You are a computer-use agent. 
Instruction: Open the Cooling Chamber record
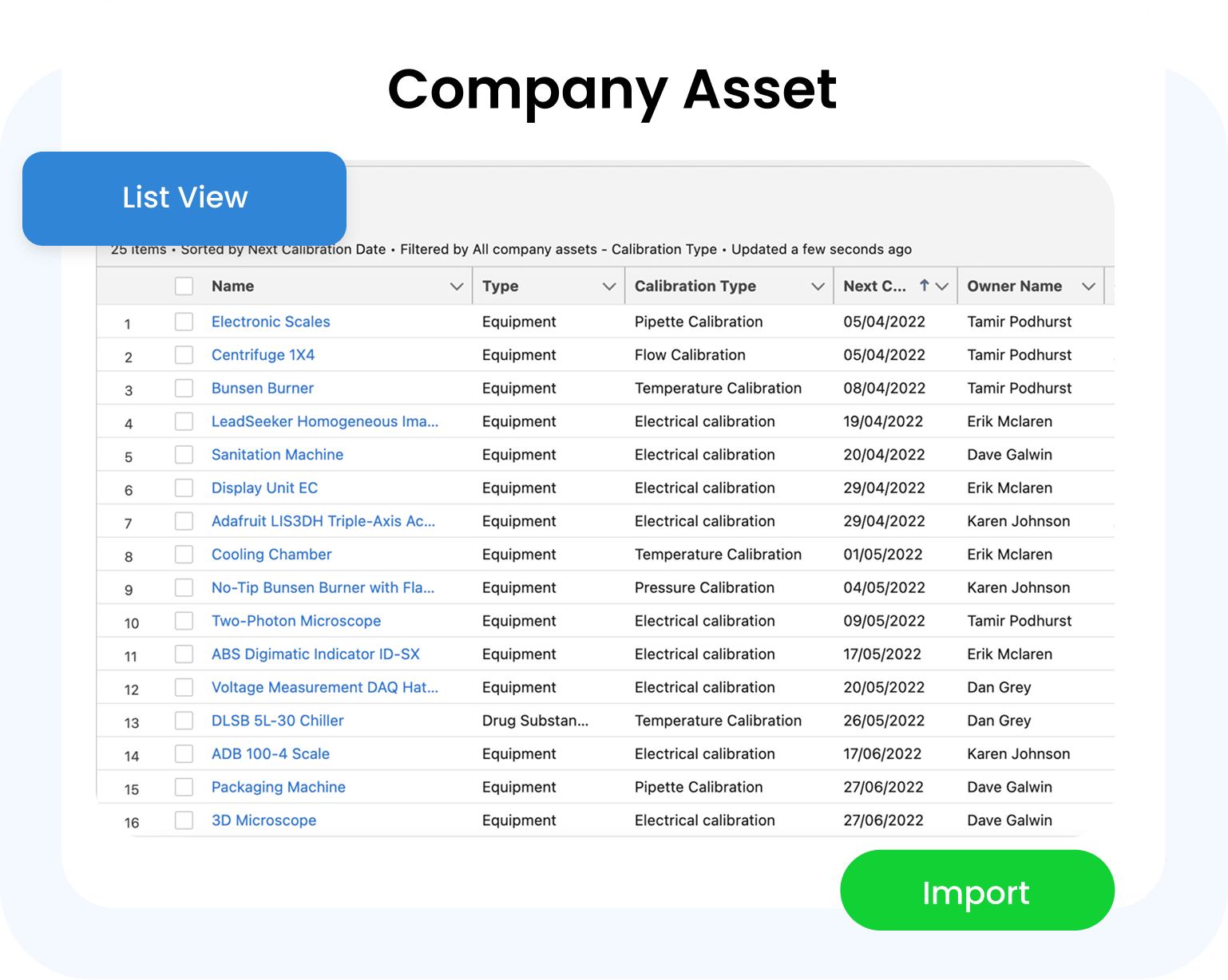(271, 555)
